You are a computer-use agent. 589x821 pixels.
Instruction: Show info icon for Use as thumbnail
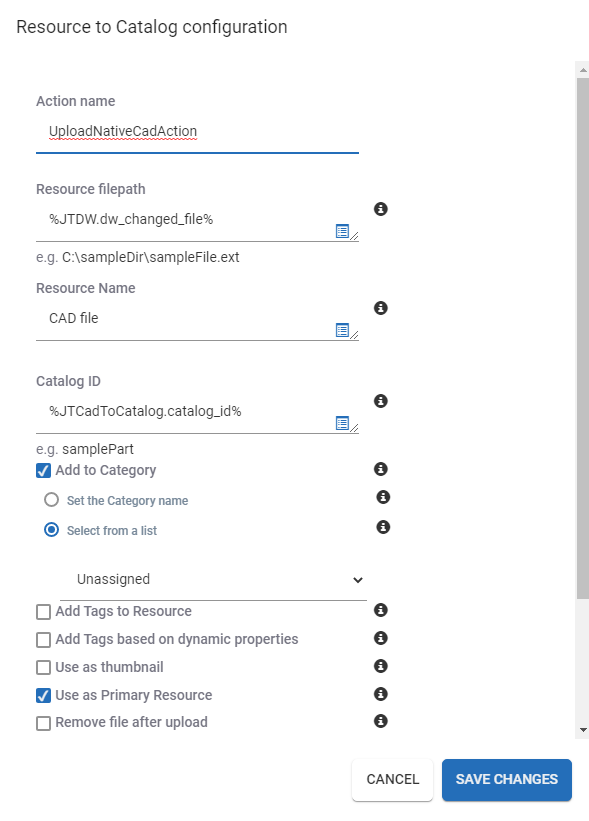(381, 665)
